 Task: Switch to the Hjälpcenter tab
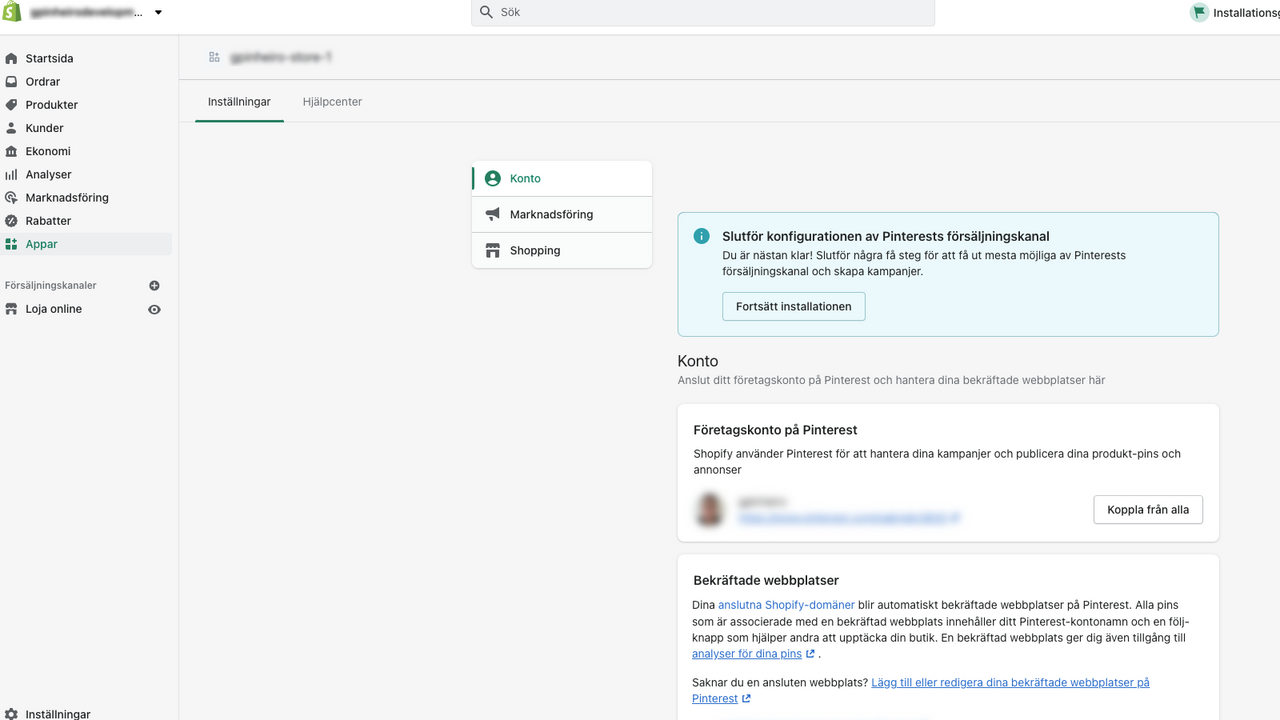click(x=332, y=102)
